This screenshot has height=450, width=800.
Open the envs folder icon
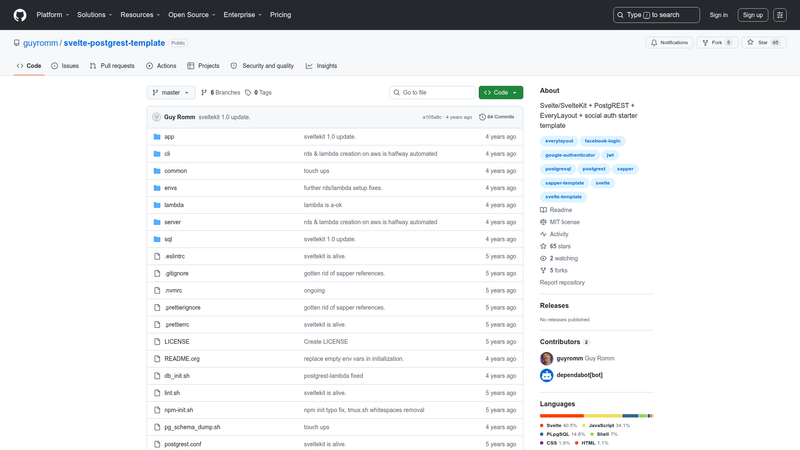point(157,188)
